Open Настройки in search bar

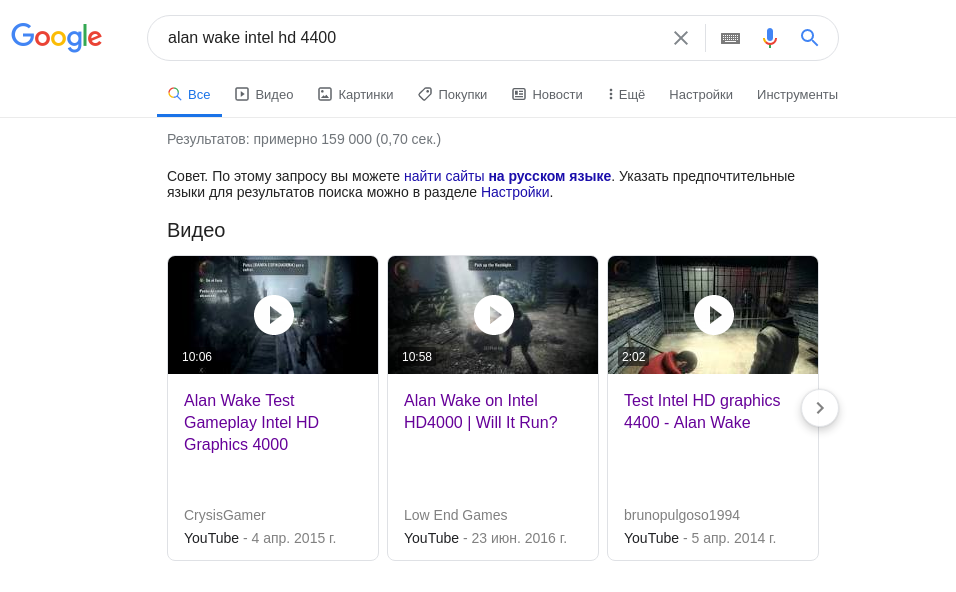click(x=701, y=95)
